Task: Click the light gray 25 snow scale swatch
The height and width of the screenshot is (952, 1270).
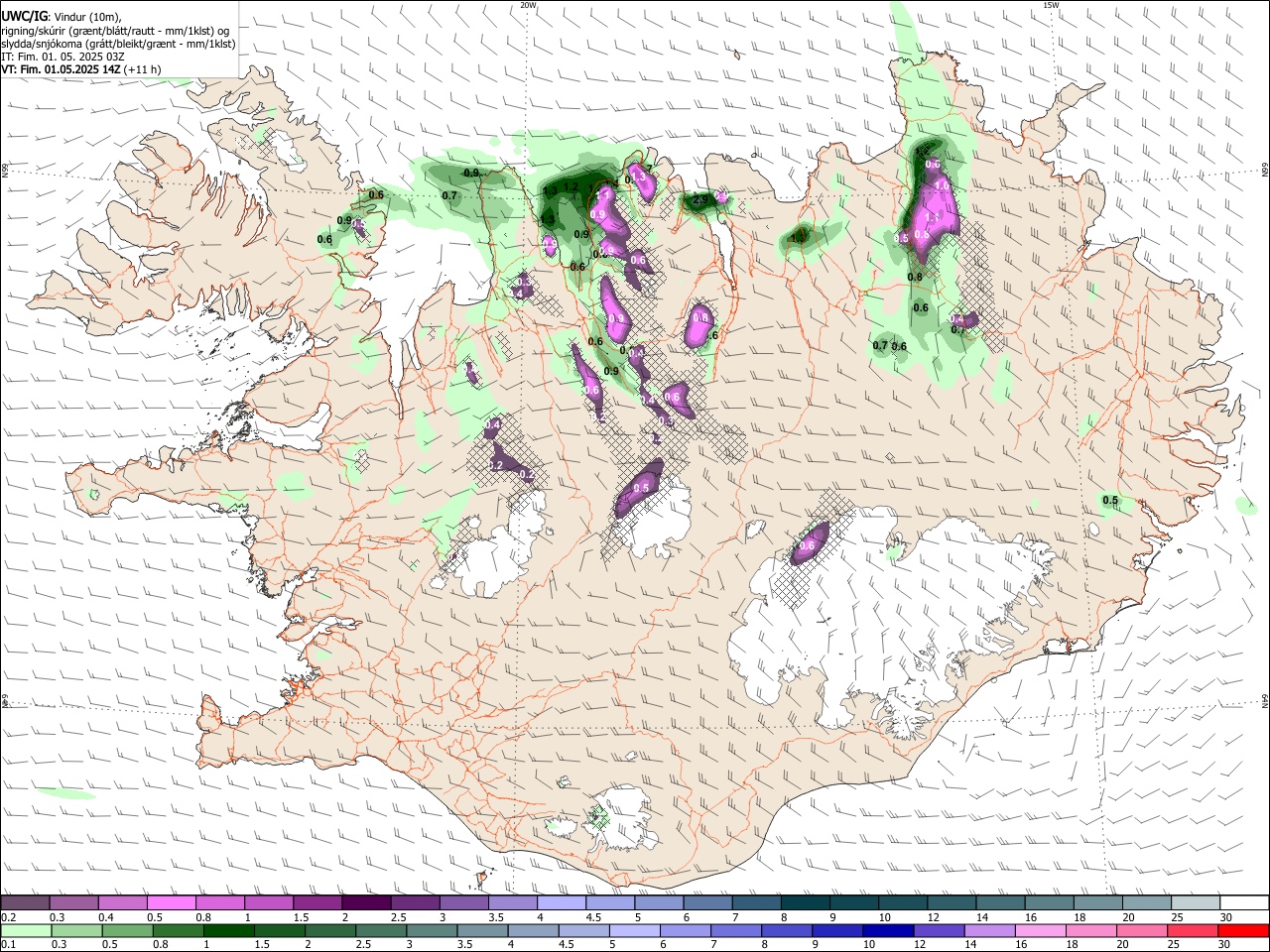Action: (1195, 902)
